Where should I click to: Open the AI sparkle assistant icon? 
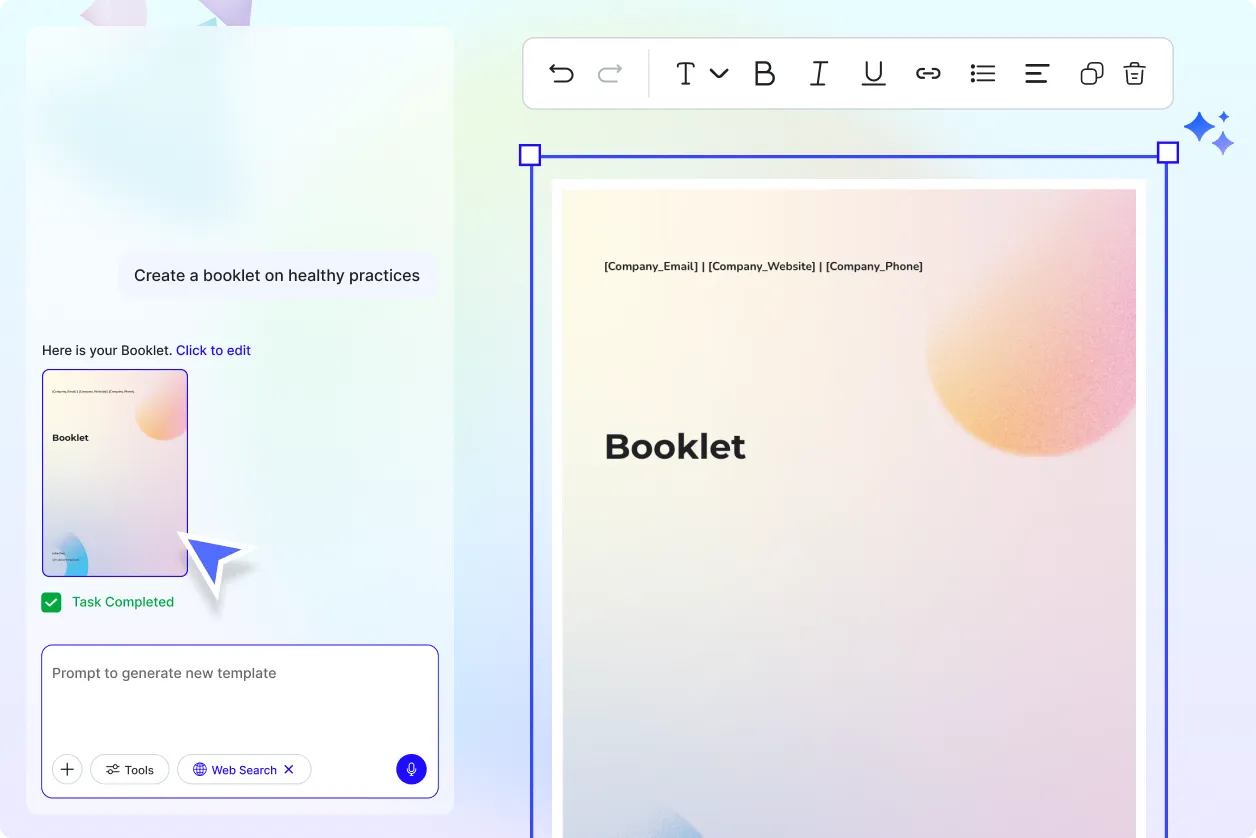[x=1209, y=133]
